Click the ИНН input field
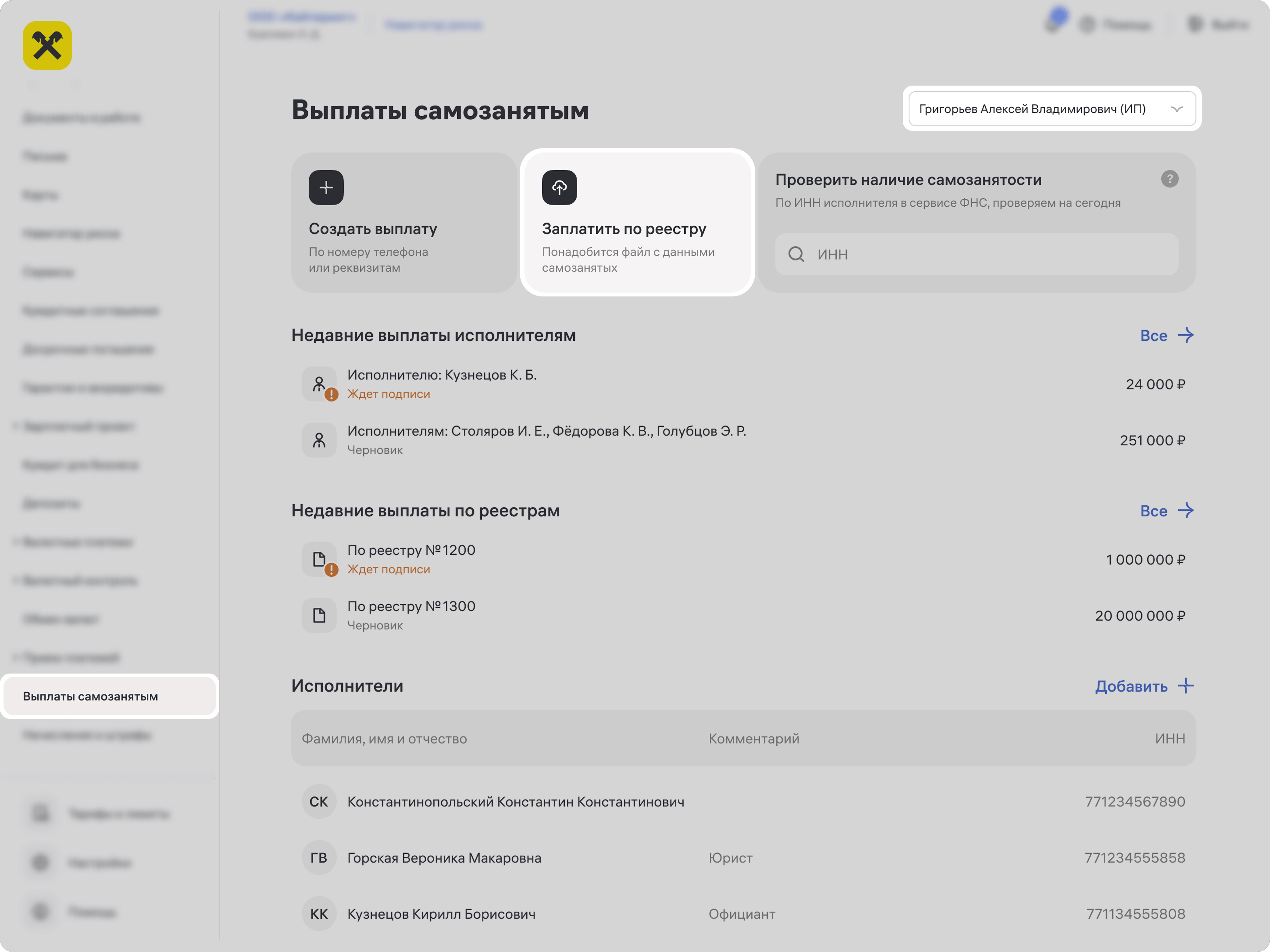This screenshot has height=952, width=1270. (987, 254)
